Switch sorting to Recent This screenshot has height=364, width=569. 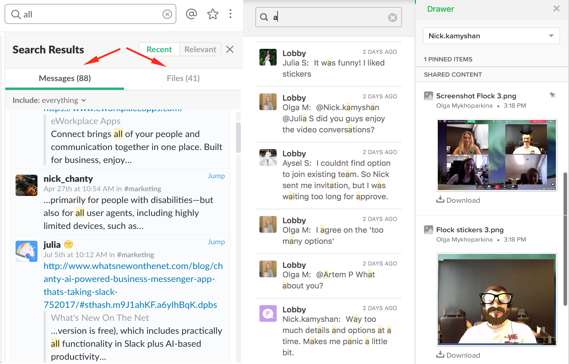pyautogui.click(x=159, y=49)
